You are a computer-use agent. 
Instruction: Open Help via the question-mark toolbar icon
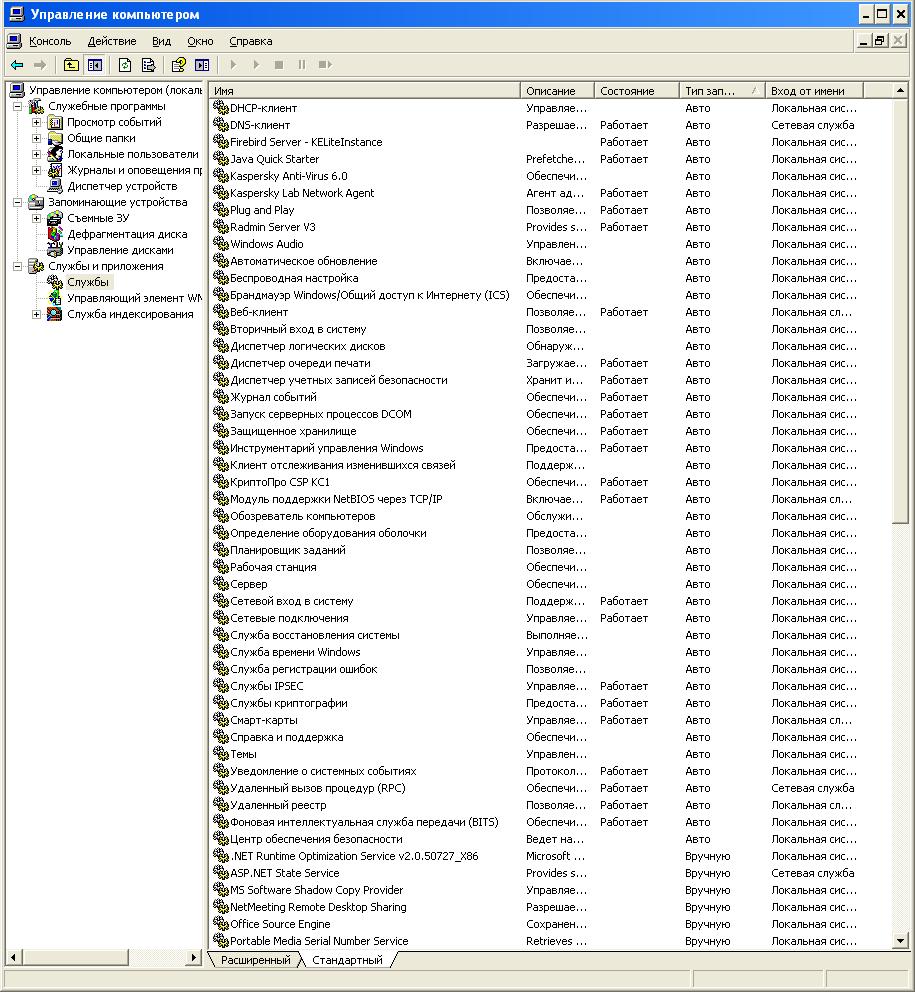click(x=178, y=65)
